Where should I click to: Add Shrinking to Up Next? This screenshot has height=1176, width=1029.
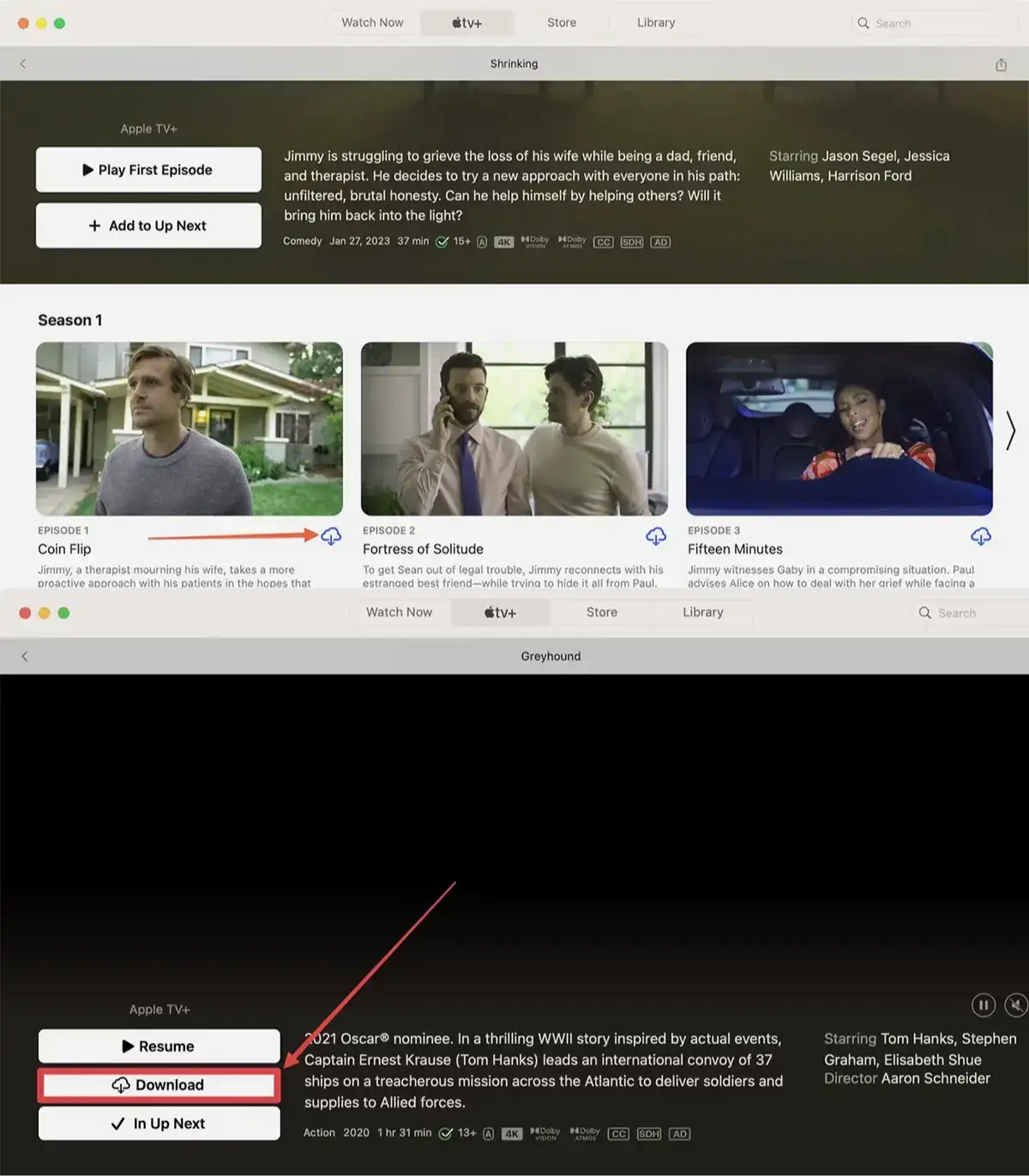click(148, 226)
